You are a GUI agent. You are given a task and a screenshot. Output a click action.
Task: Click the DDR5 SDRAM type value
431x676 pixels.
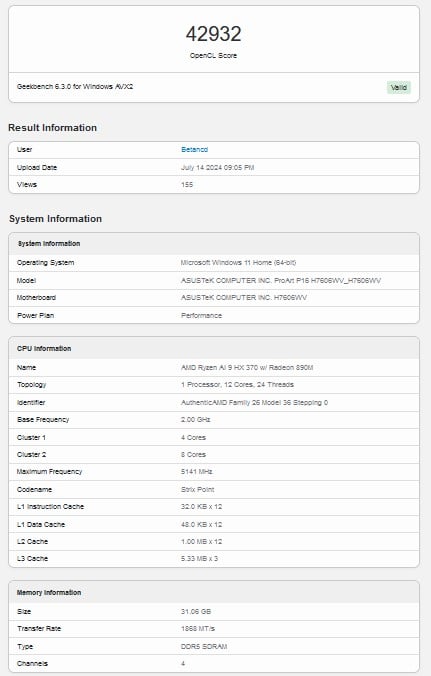tap(204, 647)
